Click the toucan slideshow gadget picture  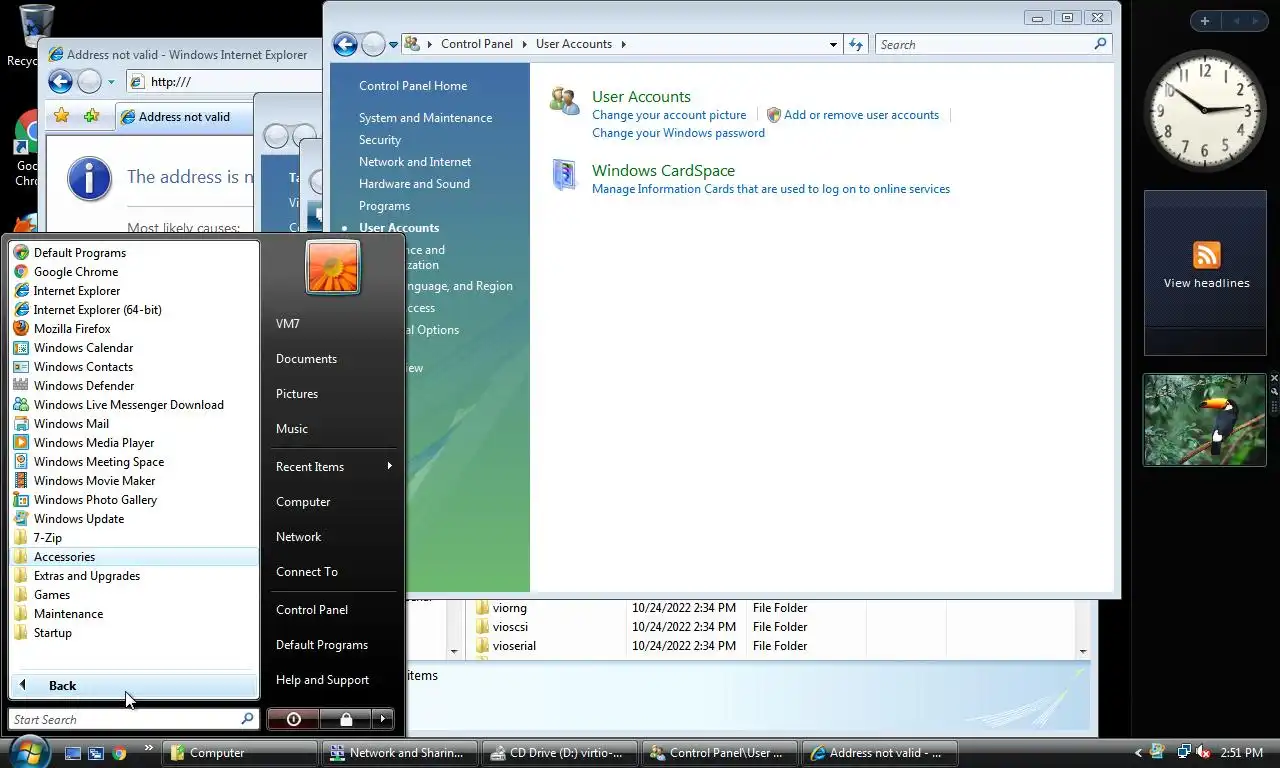(x=1205, y=420)
